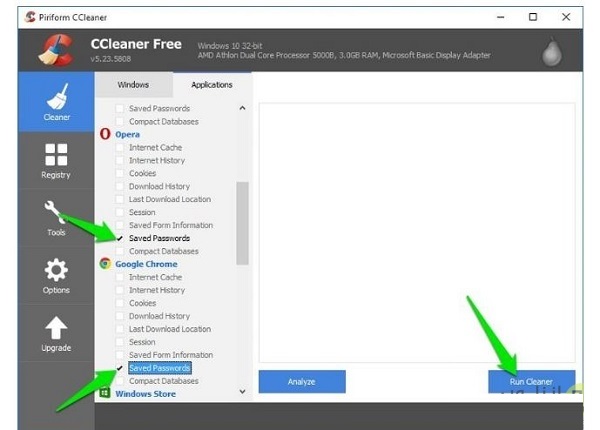Switch to the Windows tab
This screenshot has width=600, height=430.
tap(133, 85)
